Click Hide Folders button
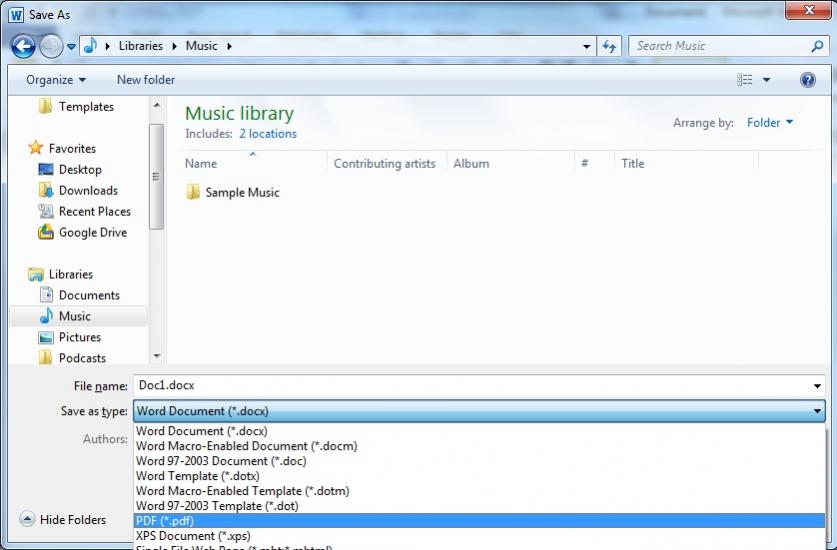The height and width of the screenshot is (550, 837). click(63, 519)
